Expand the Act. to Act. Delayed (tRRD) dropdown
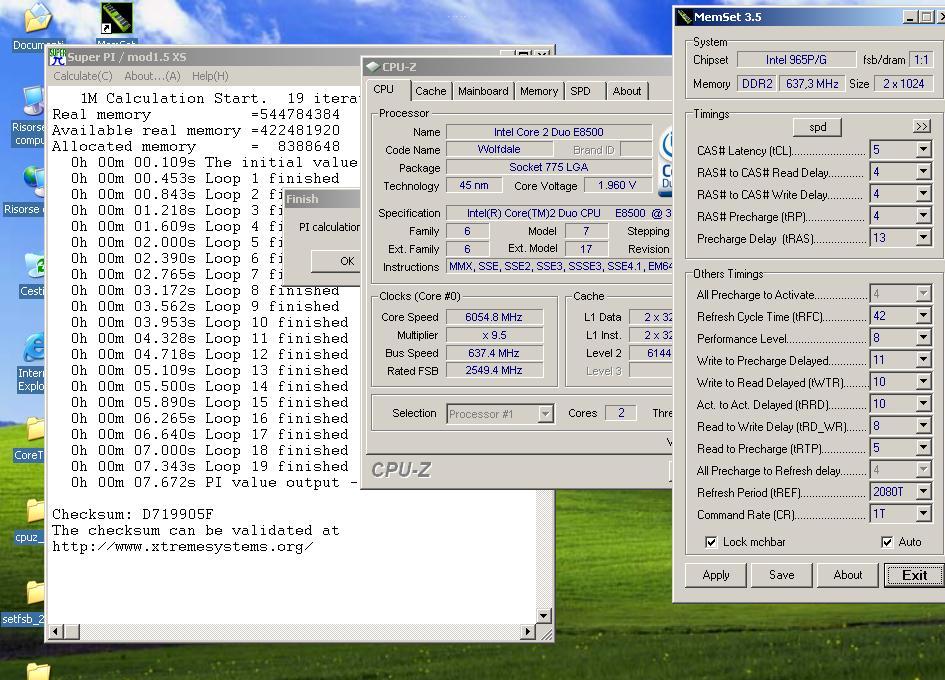This screenshot has width=945, height=680. tap(923, 404)
